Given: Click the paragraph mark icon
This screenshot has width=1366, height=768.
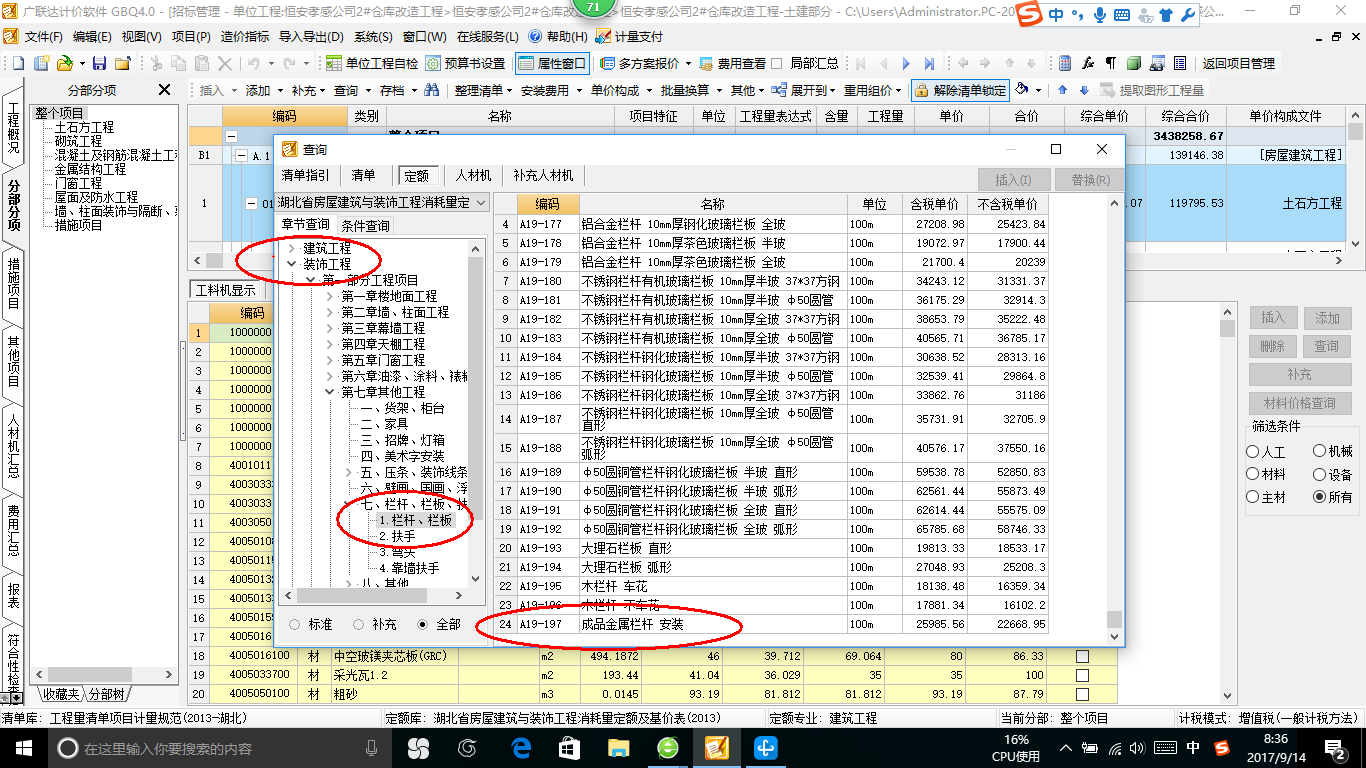Looking at the screenshot, I should click(x=1111, y=63).
